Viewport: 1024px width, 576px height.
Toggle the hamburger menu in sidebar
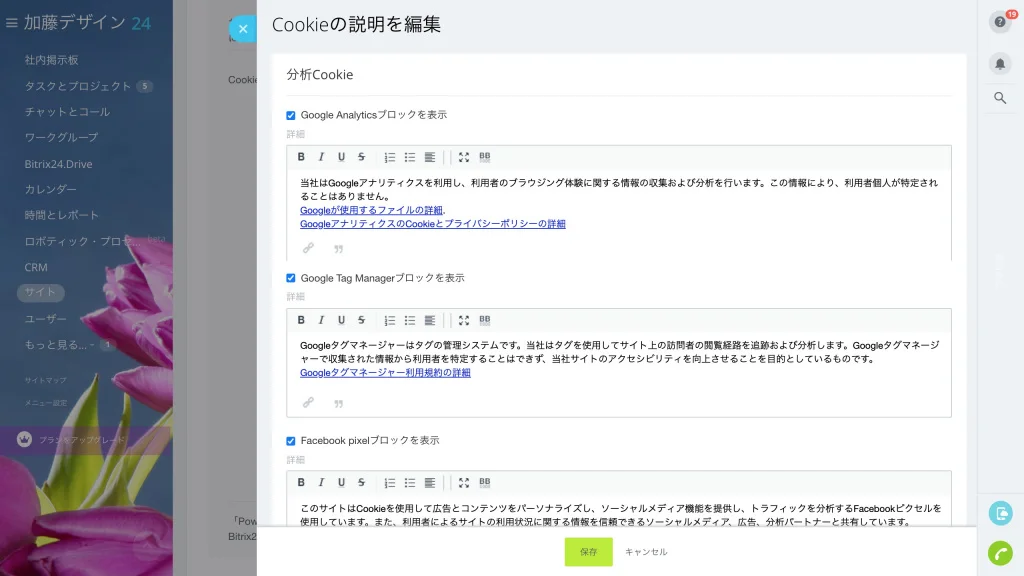click(11, 23)
